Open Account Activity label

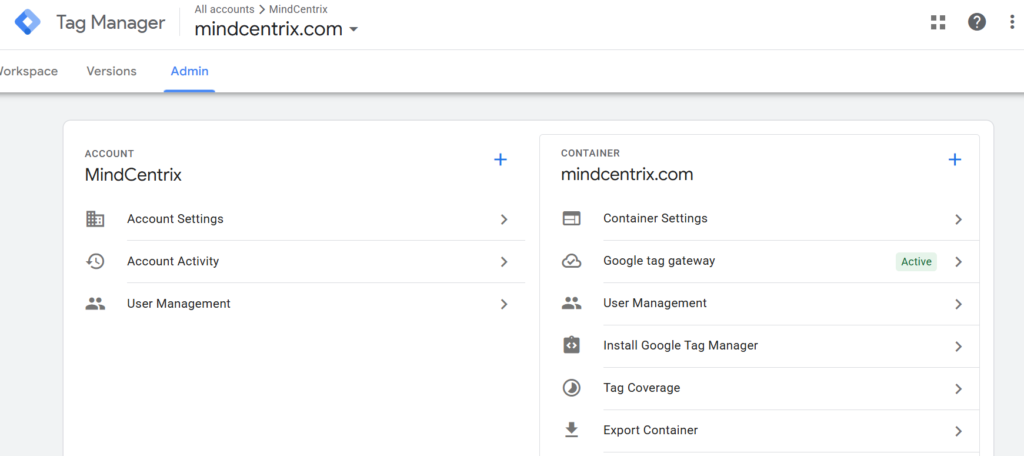click(x=173, y=261)
